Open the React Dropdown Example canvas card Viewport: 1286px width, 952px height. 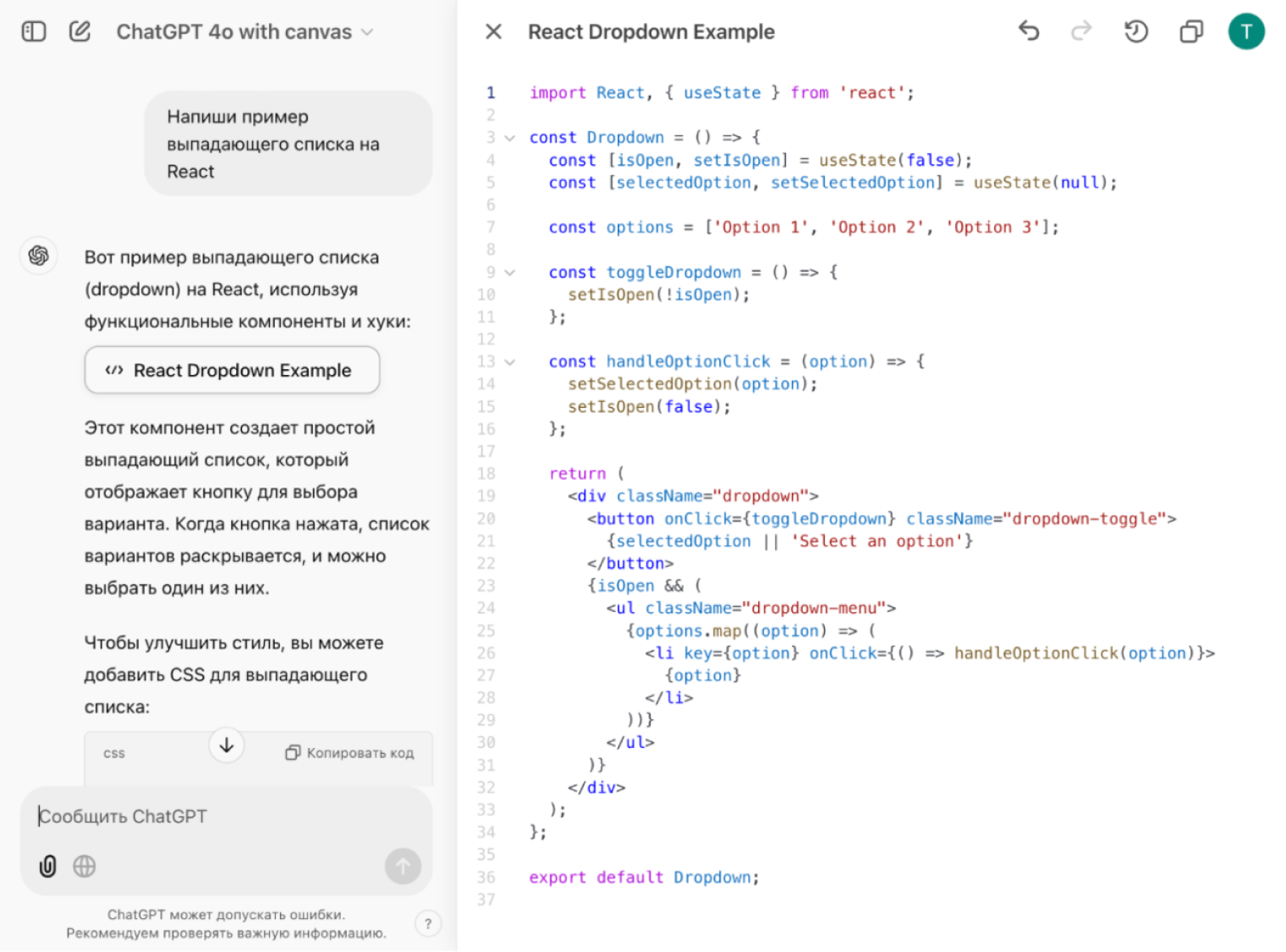click(x=232, y=371)
